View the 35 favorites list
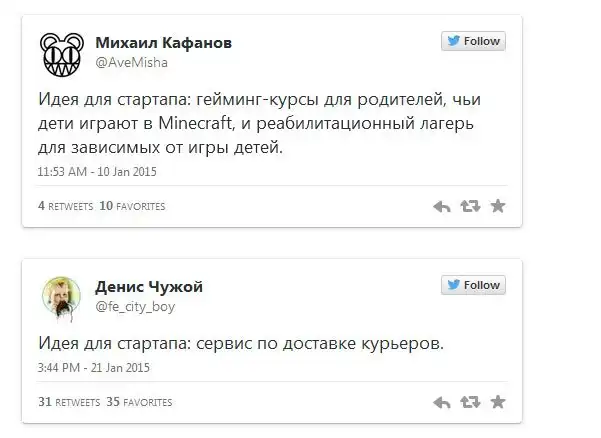The height and width of the screenshot is (438, 601). click(139, 402)
